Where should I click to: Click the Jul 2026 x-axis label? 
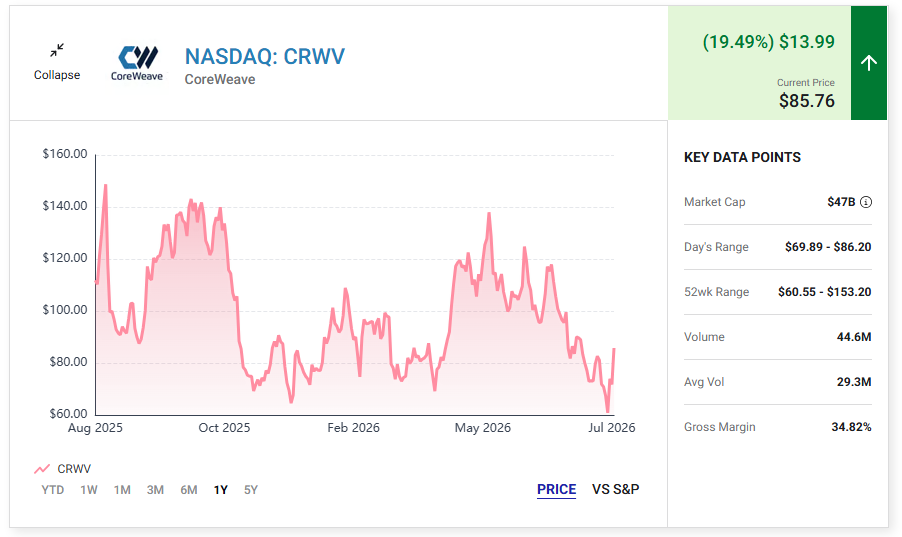click(x=611, y=428)
